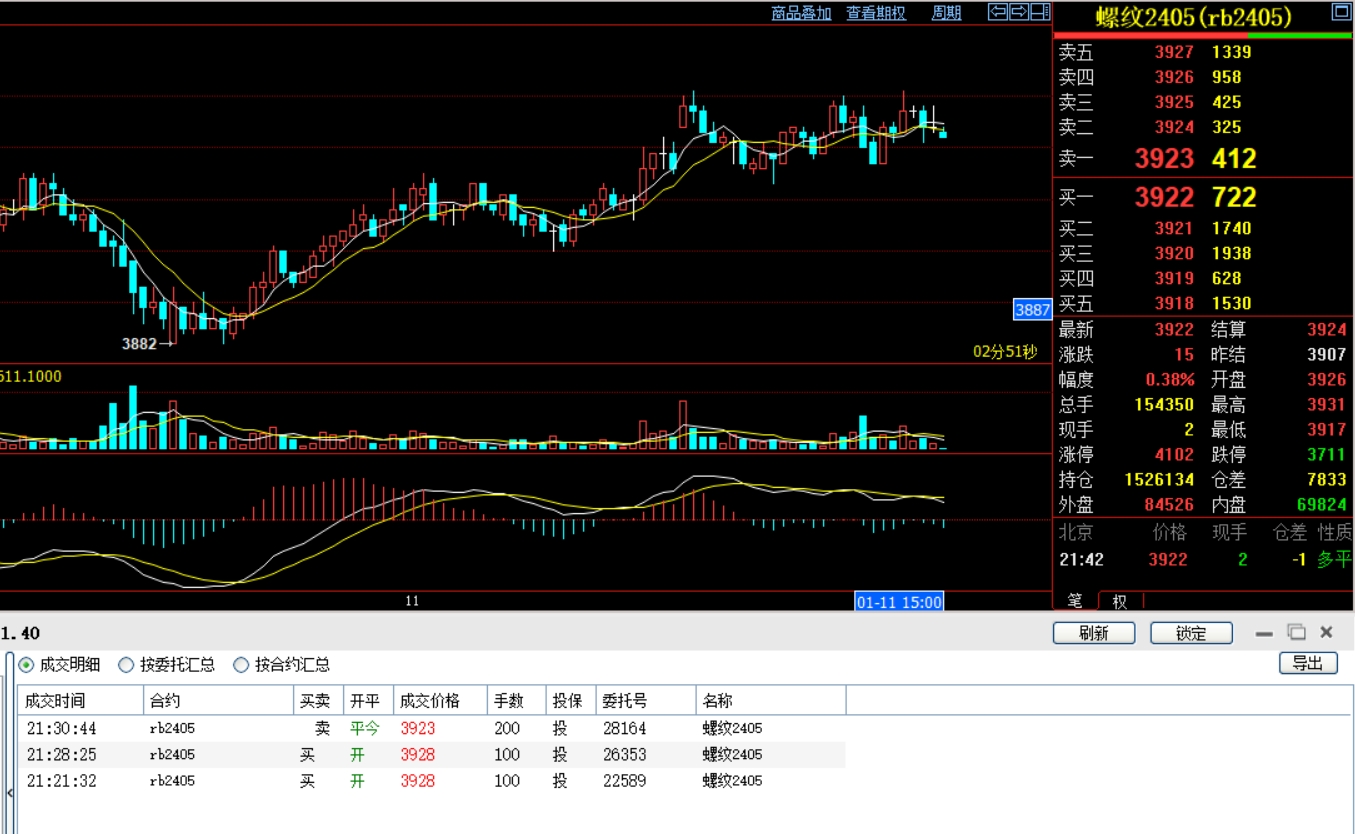Image resolution: width=1355 pixels, height=834 pixels.
Task: Close the trade detail panel
Action: [x=1327, y=632]
